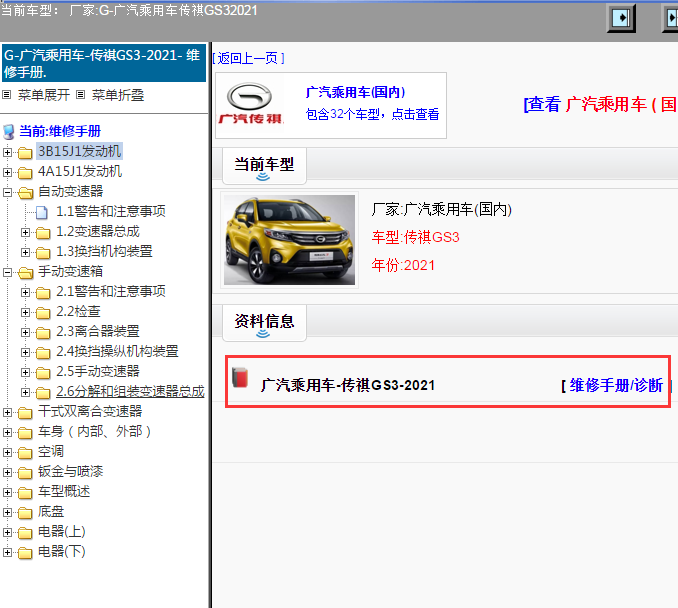Expand the 2.4换挡操纵机构装置 node

[x=26, y=352]
